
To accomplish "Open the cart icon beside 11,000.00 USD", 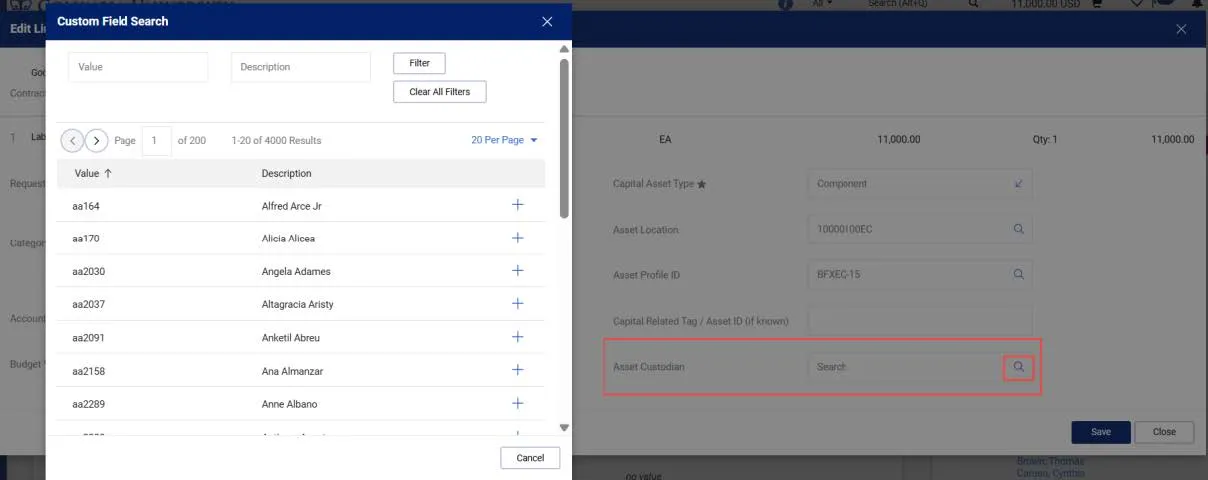I will click(x=1096, y=4).
